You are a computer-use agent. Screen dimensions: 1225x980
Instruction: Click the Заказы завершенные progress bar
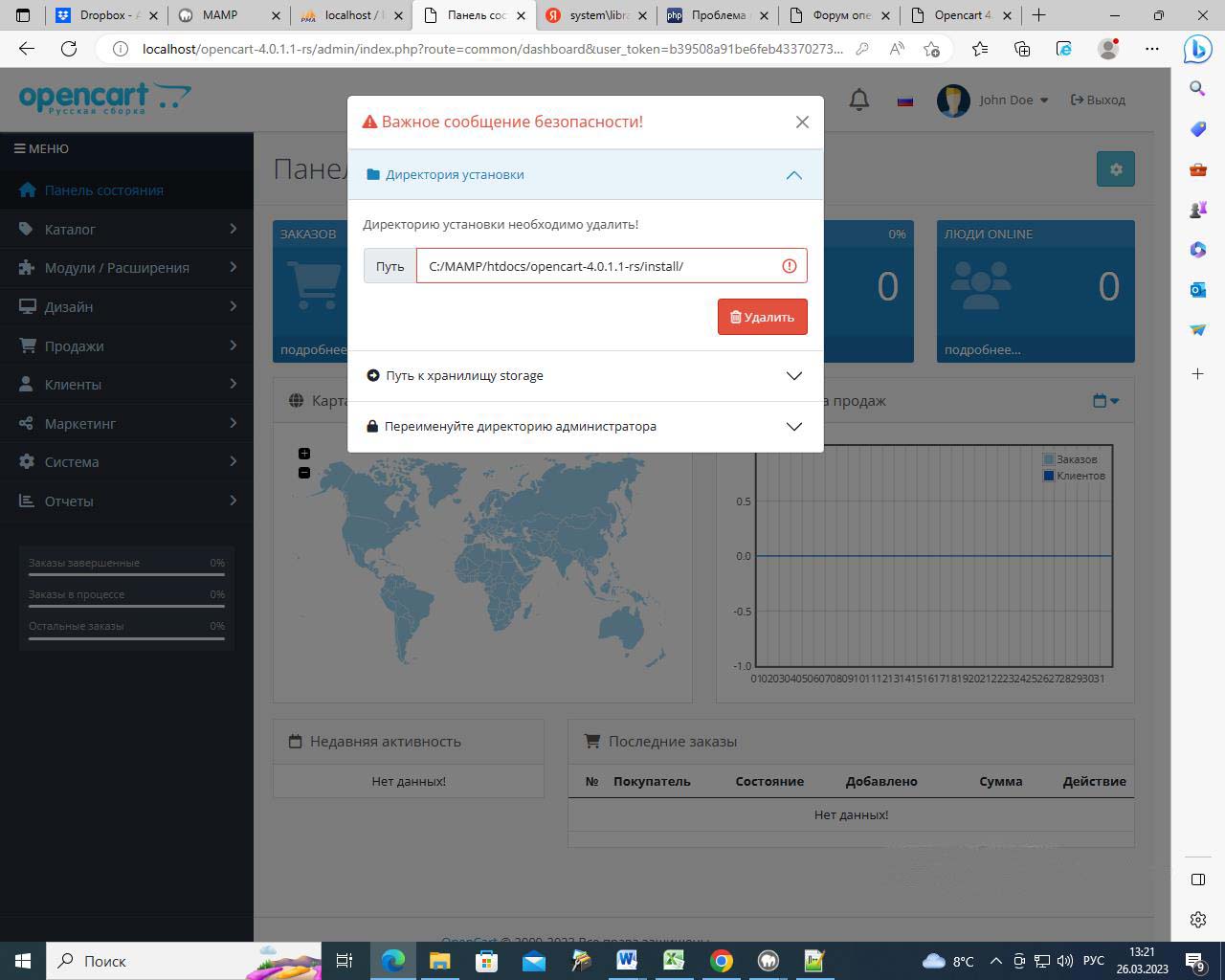tap(126, 574)
